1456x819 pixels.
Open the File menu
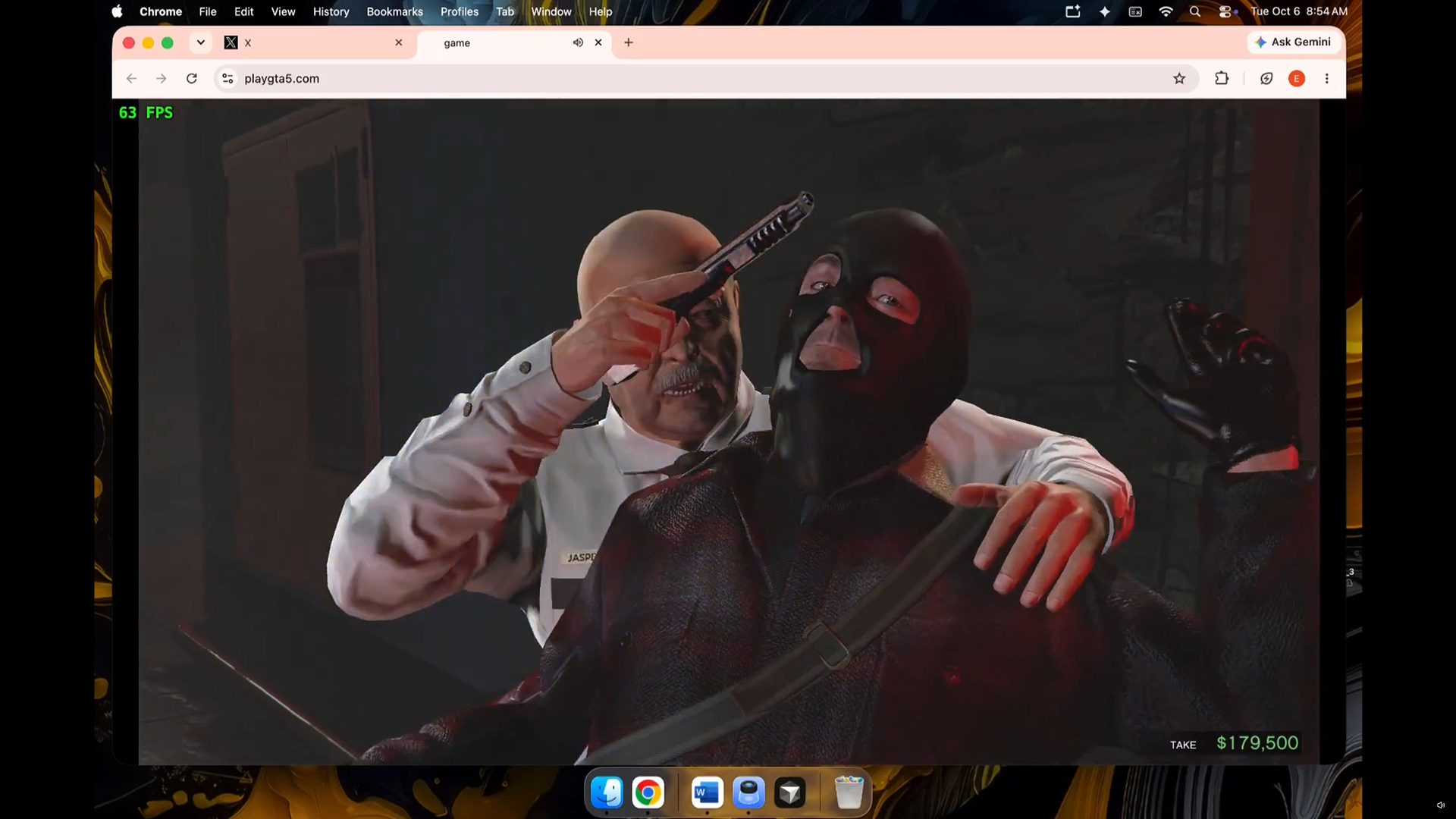pos(207,11)
